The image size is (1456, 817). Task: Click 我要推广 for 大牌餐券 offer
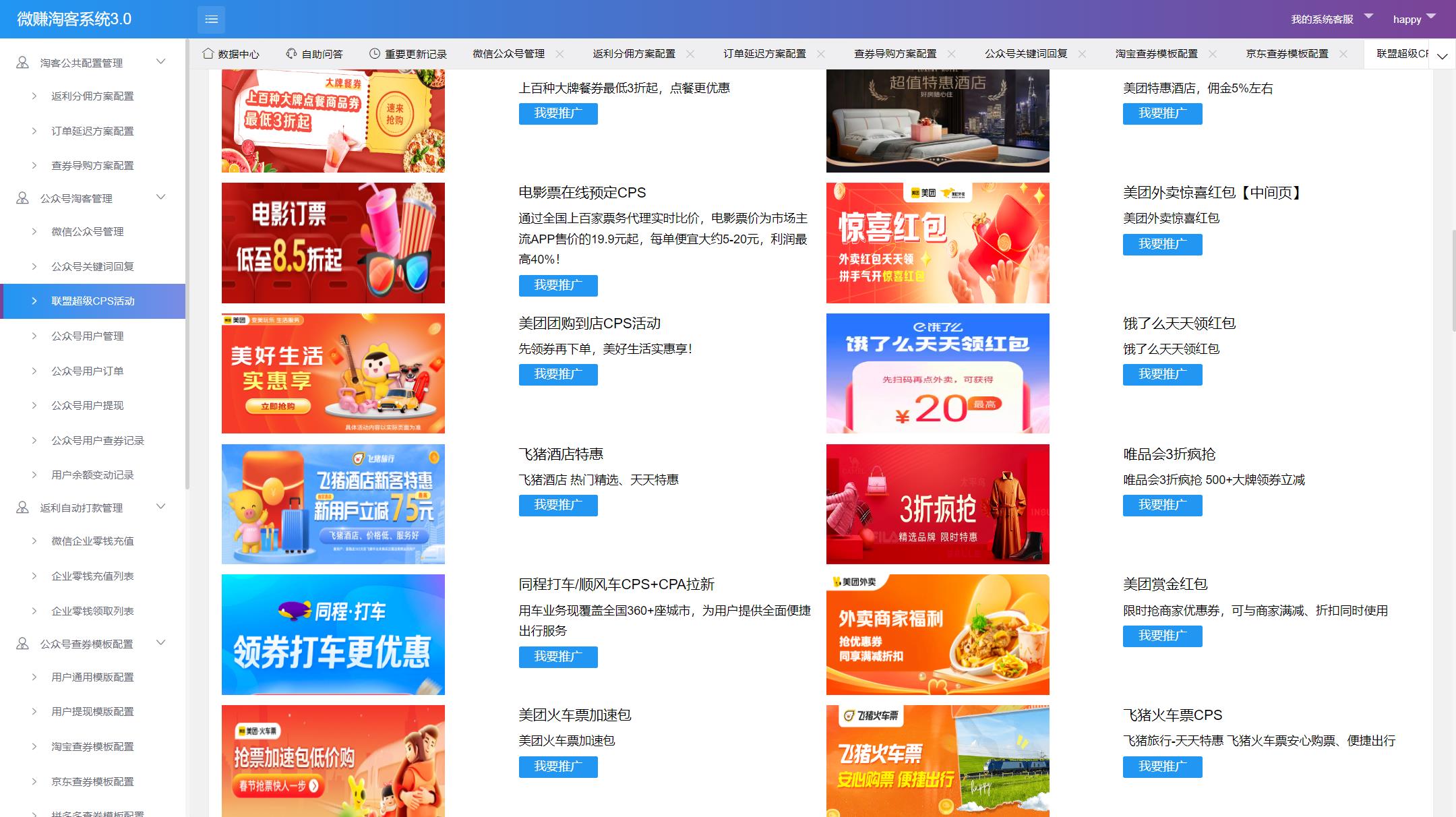(x=558, y=114)
